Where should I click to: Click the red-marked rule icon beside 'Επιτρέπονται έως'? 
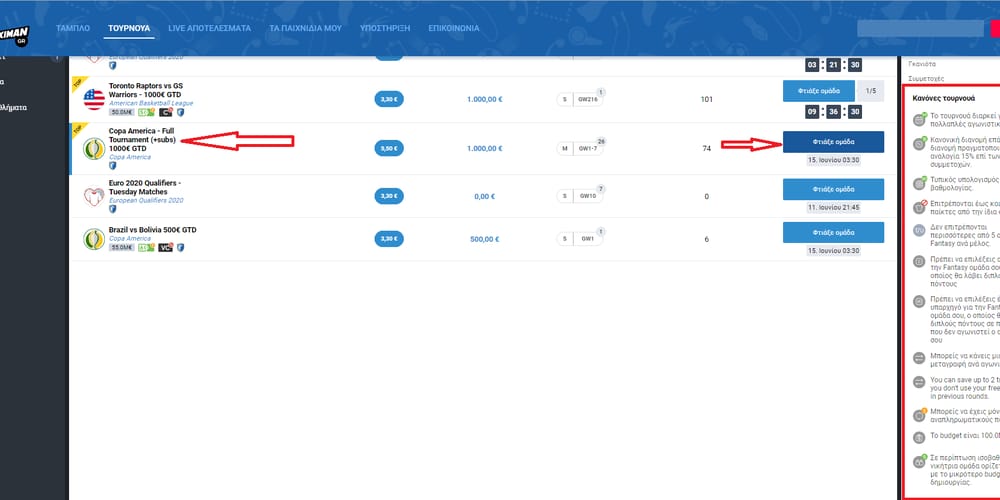point(919,207)
